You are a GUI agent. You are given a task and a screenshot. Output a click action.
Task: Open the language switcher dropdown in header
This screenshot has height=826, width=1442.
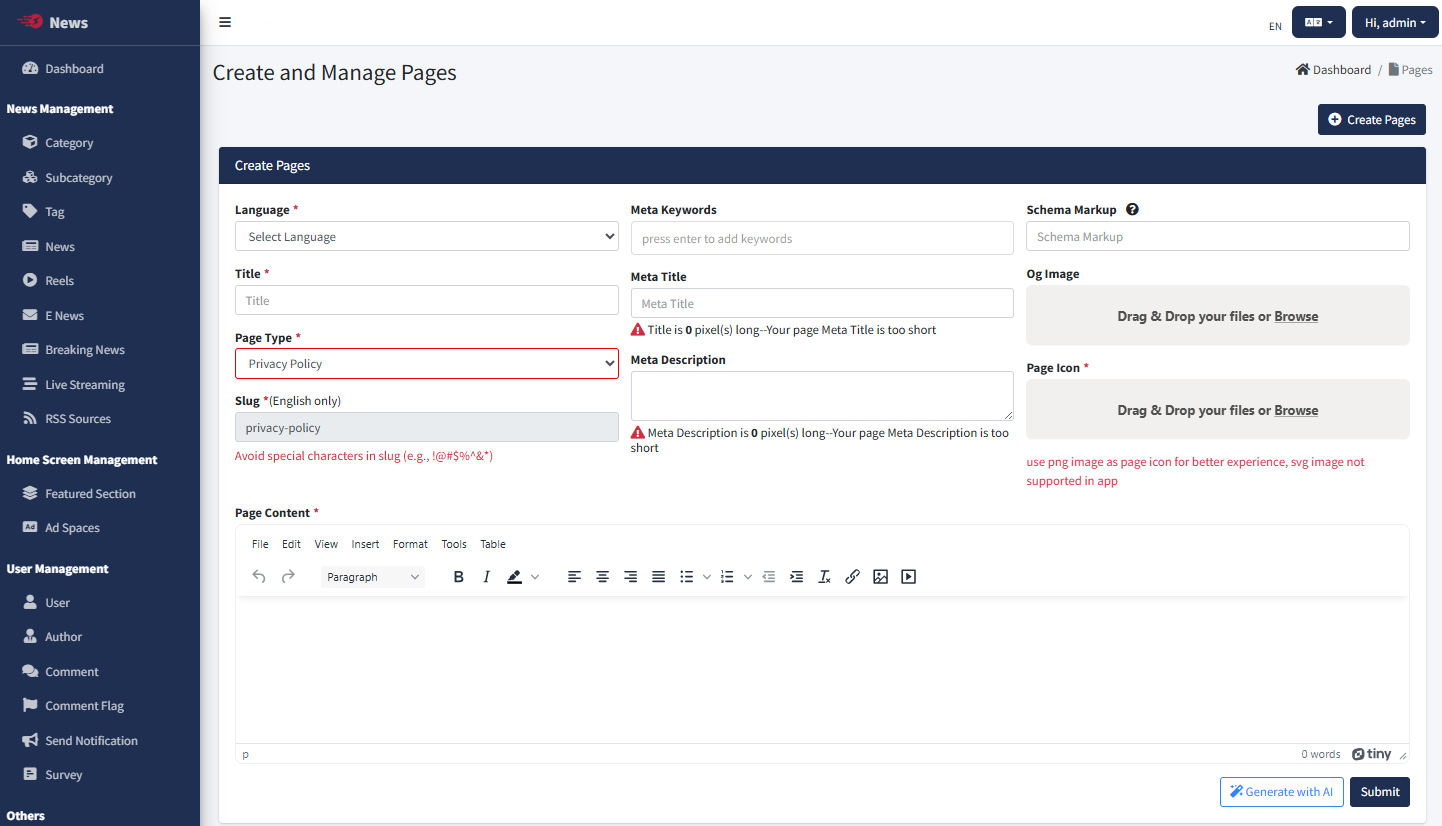[x=1319, y=22]
